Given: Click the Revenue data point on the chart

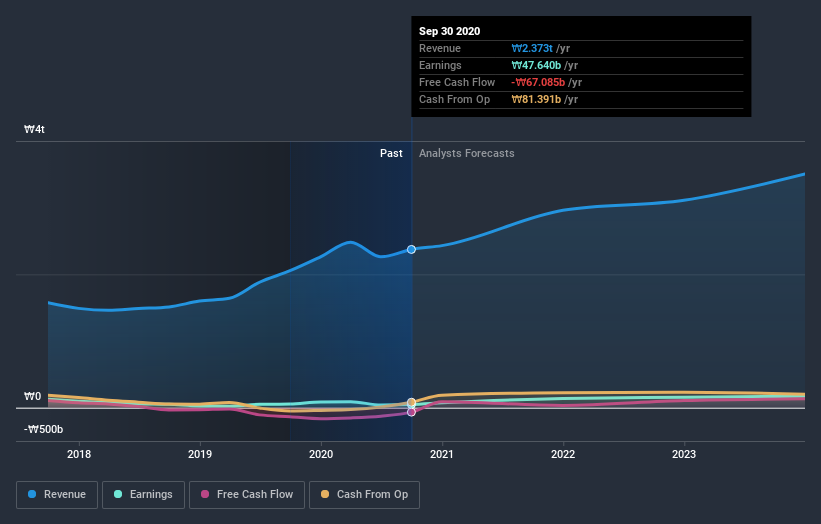Looking at the screenshot, I should coord(412,249).
